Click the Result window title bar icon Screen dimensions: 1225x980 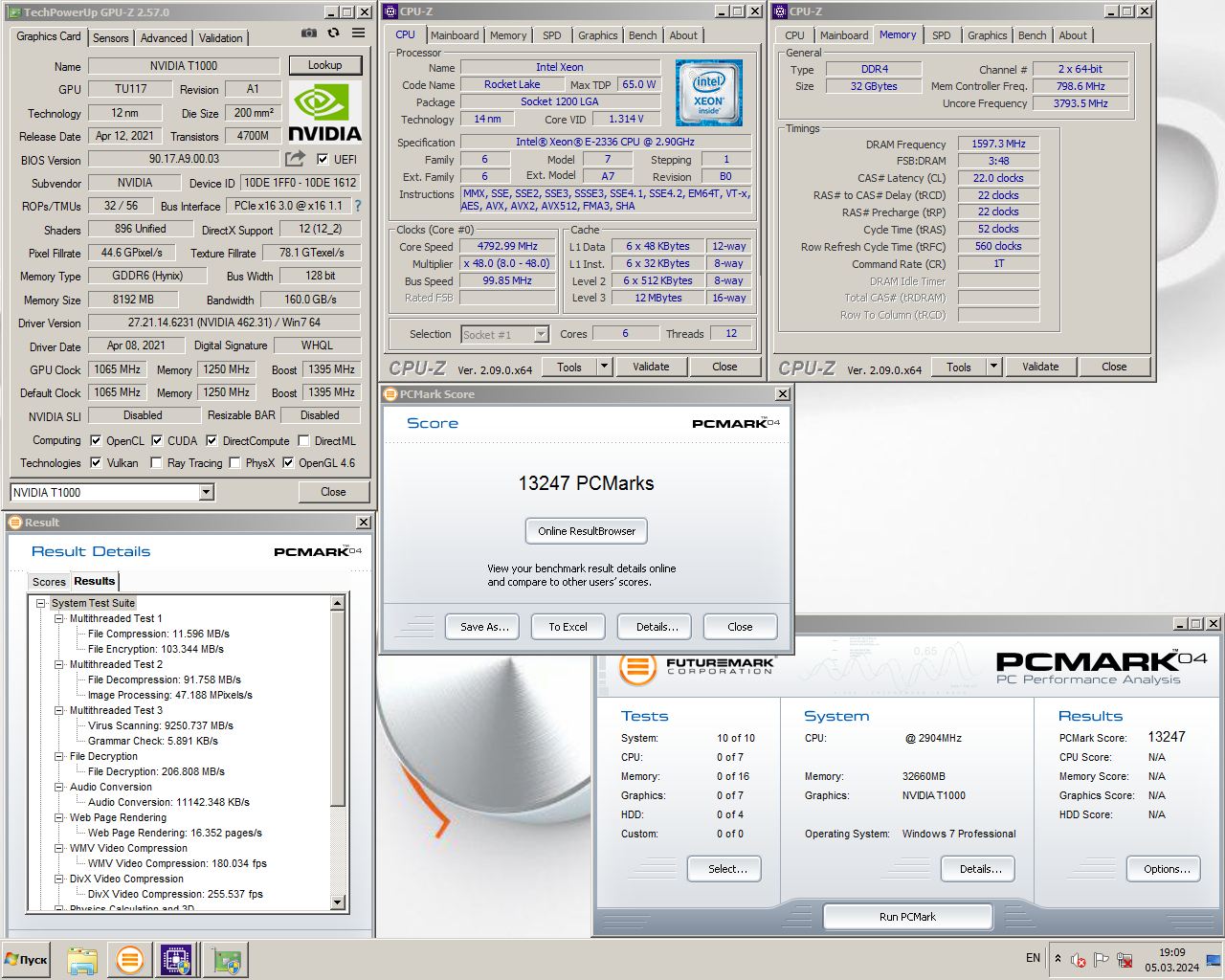[15, 522]
